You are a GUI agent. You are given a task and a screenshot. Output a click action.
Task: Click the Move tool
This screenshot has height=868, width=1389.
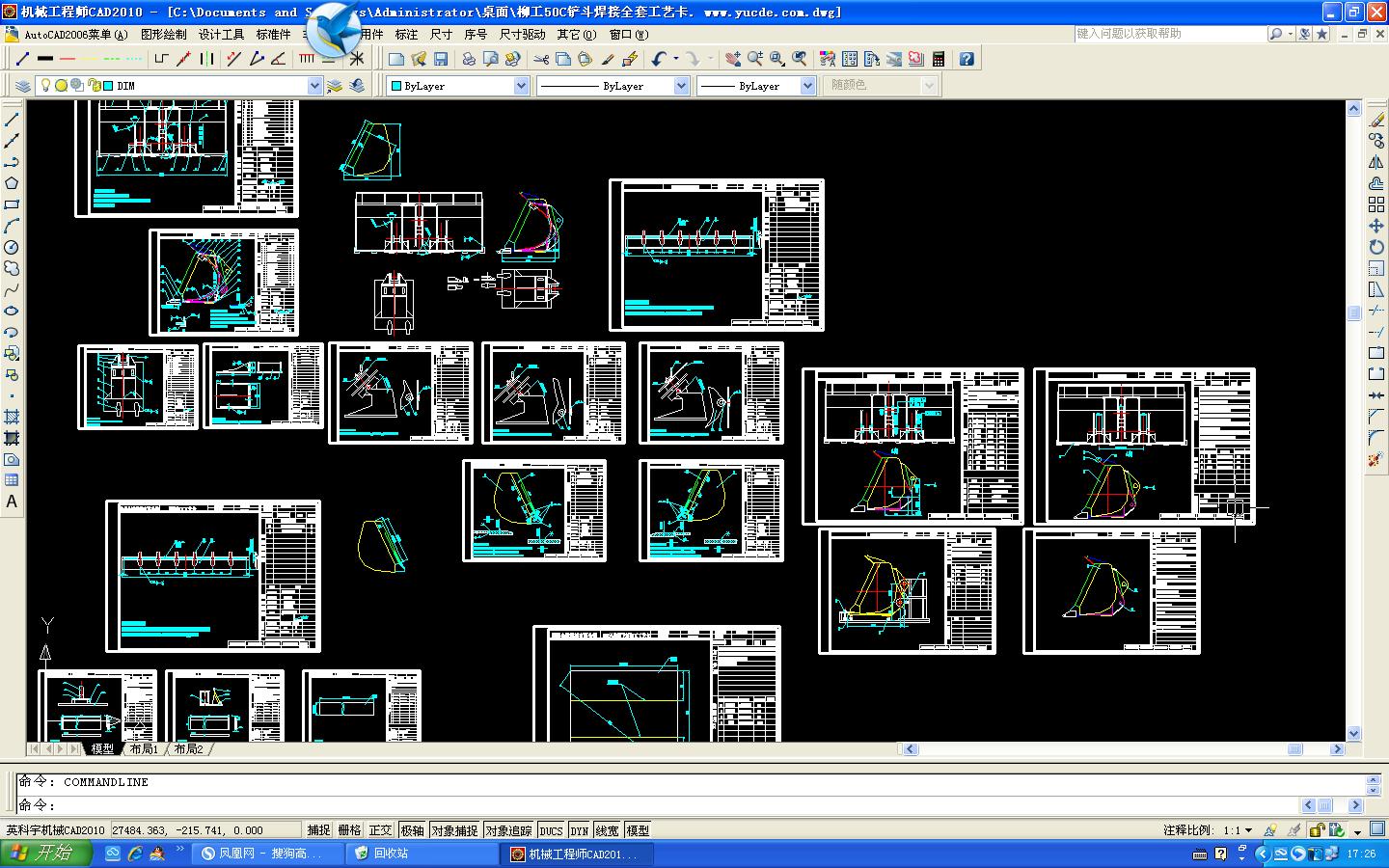[x=1376, y=226]
